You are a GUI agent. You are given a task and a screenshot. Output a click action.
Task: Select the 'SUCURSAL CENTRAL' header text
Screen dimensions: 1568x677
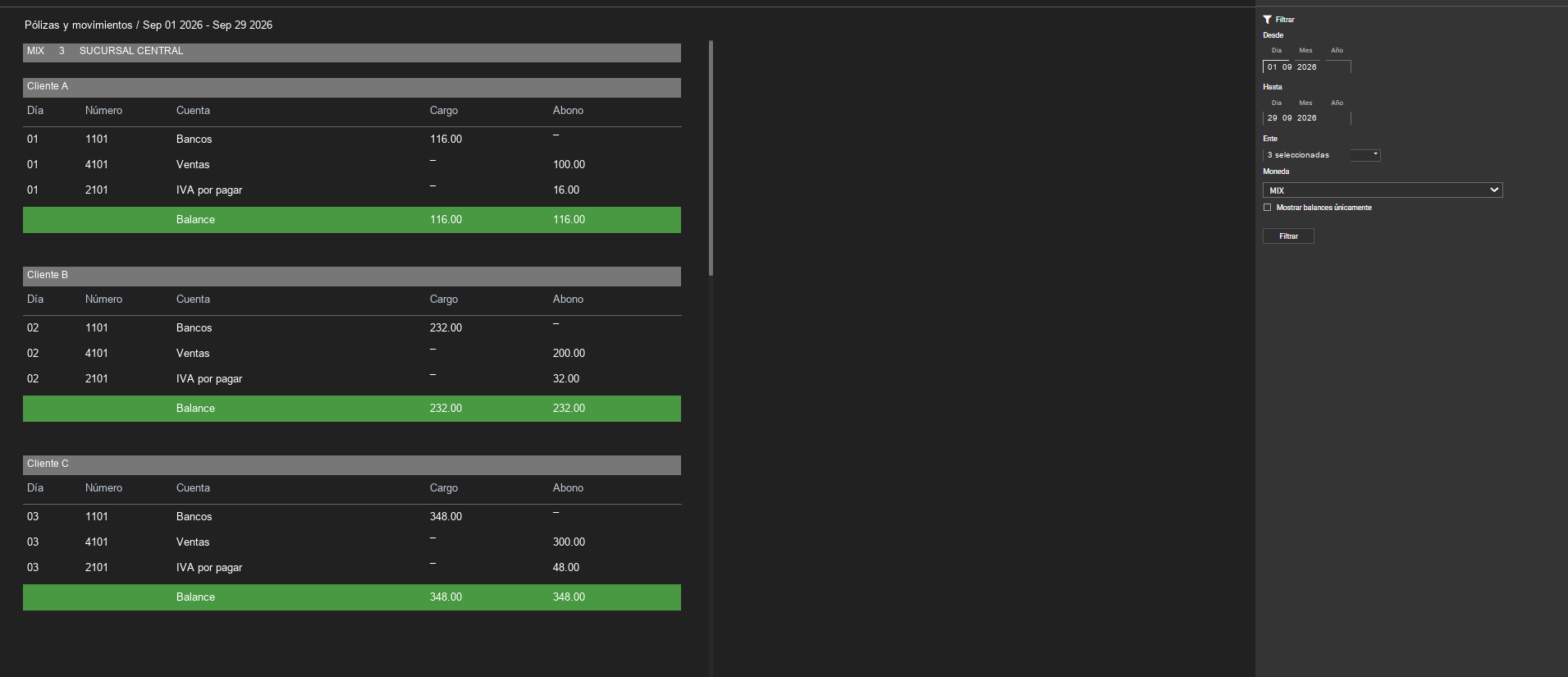tap(131, 51)
